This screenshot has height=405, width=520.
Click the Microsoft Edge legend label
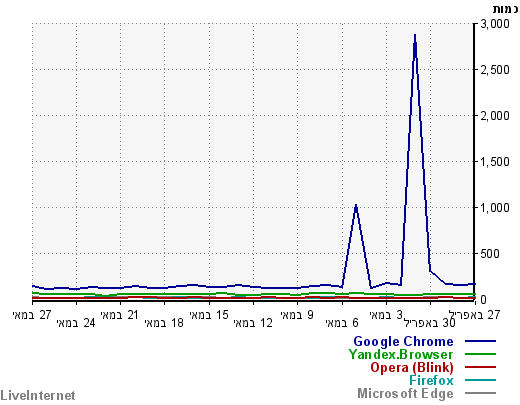click(x=405, y=393)
